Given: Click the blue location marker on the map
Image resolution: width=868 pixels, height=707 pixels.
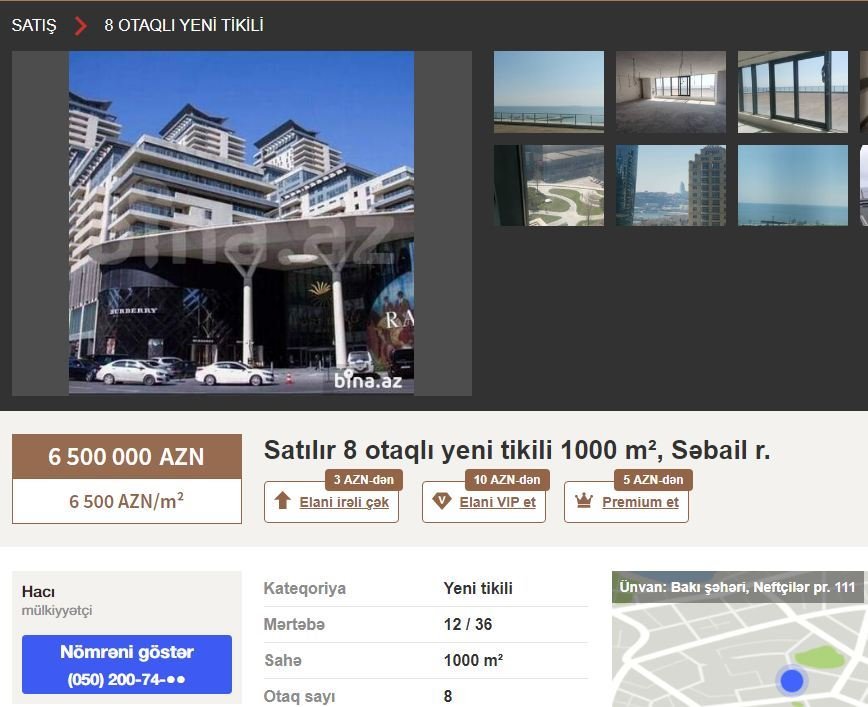Looking at the screenshot, I should 792,680.
